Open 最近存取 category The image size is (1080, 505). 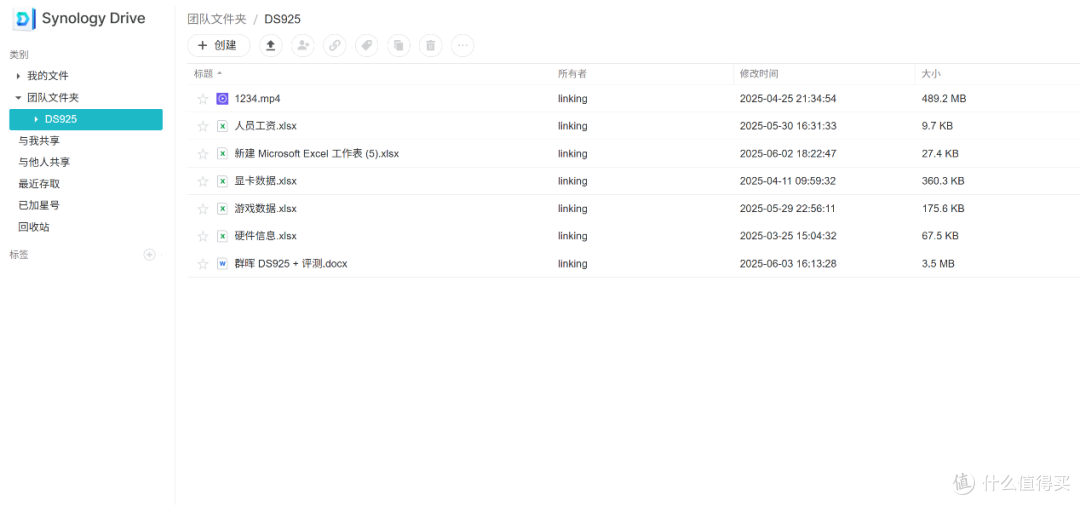point(39,184)
